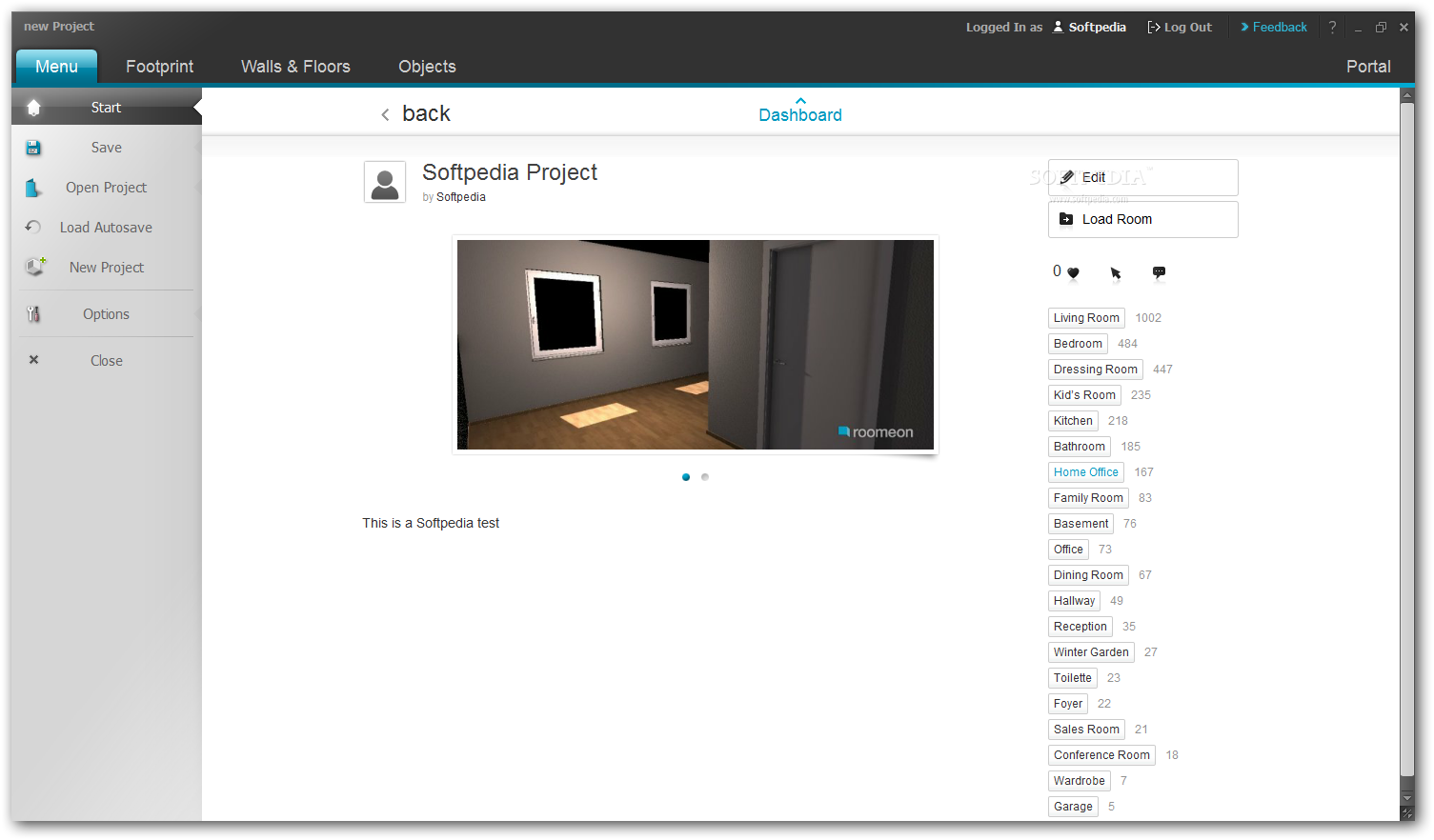Click the Reception tag

(x=1081, y=627)
